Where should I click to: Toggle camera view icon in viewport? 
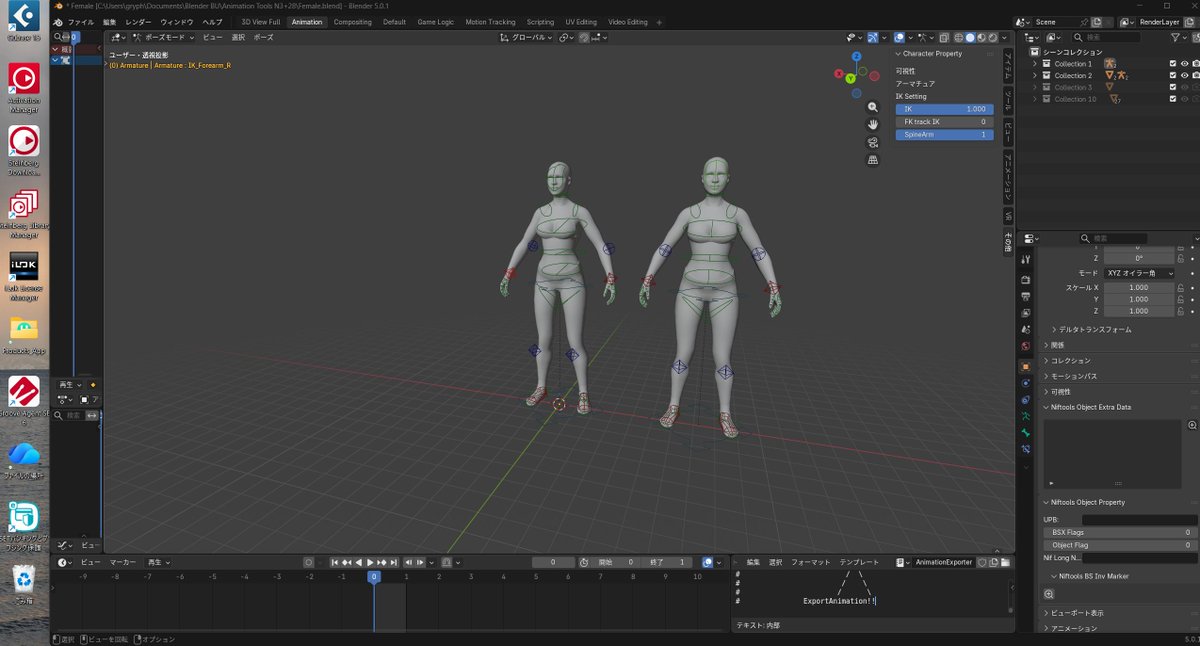tap(873, 142)
